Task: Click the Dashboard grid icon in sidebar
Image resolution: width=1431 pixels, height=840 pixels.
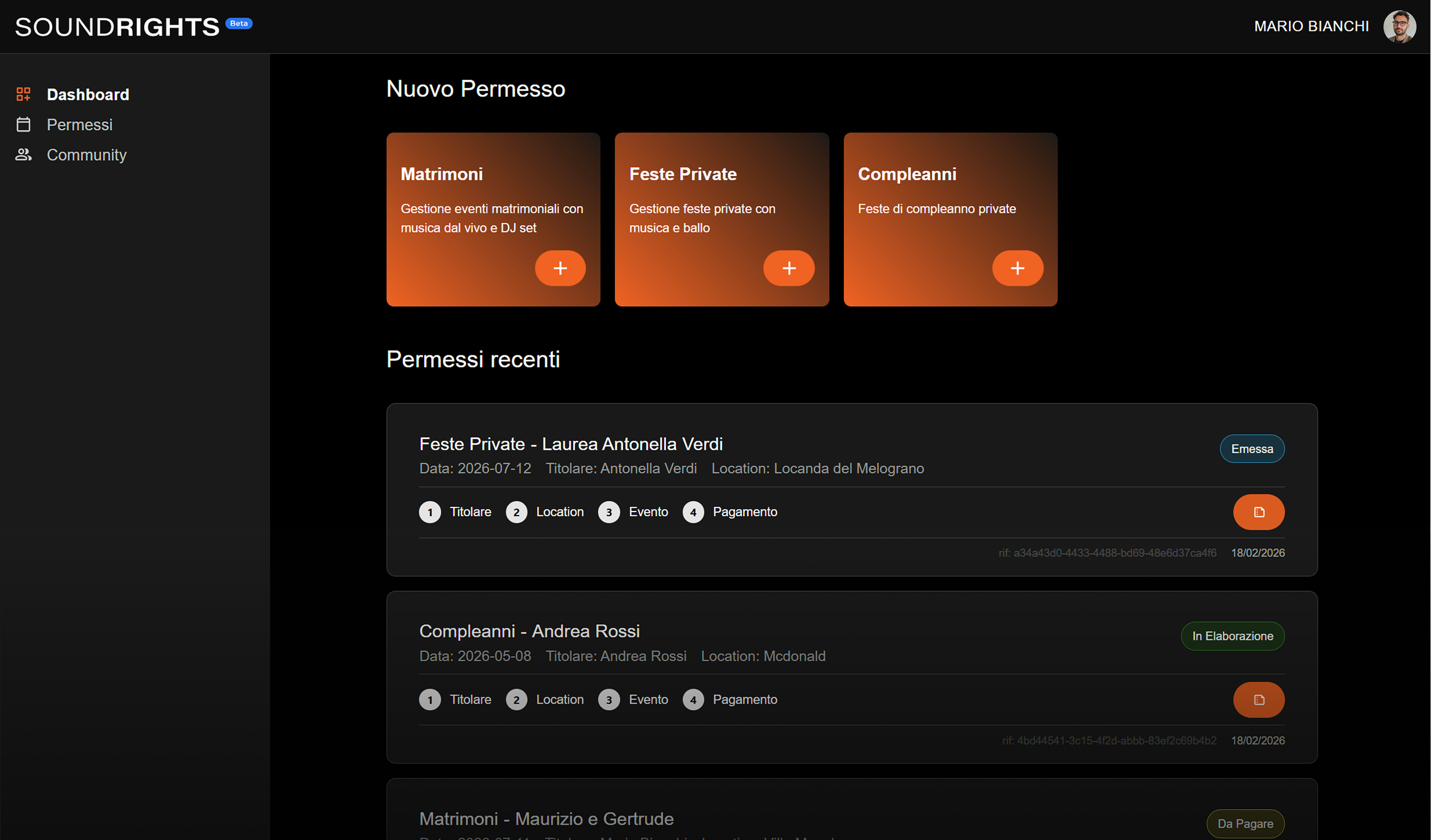Action: (x=23, y=94)
